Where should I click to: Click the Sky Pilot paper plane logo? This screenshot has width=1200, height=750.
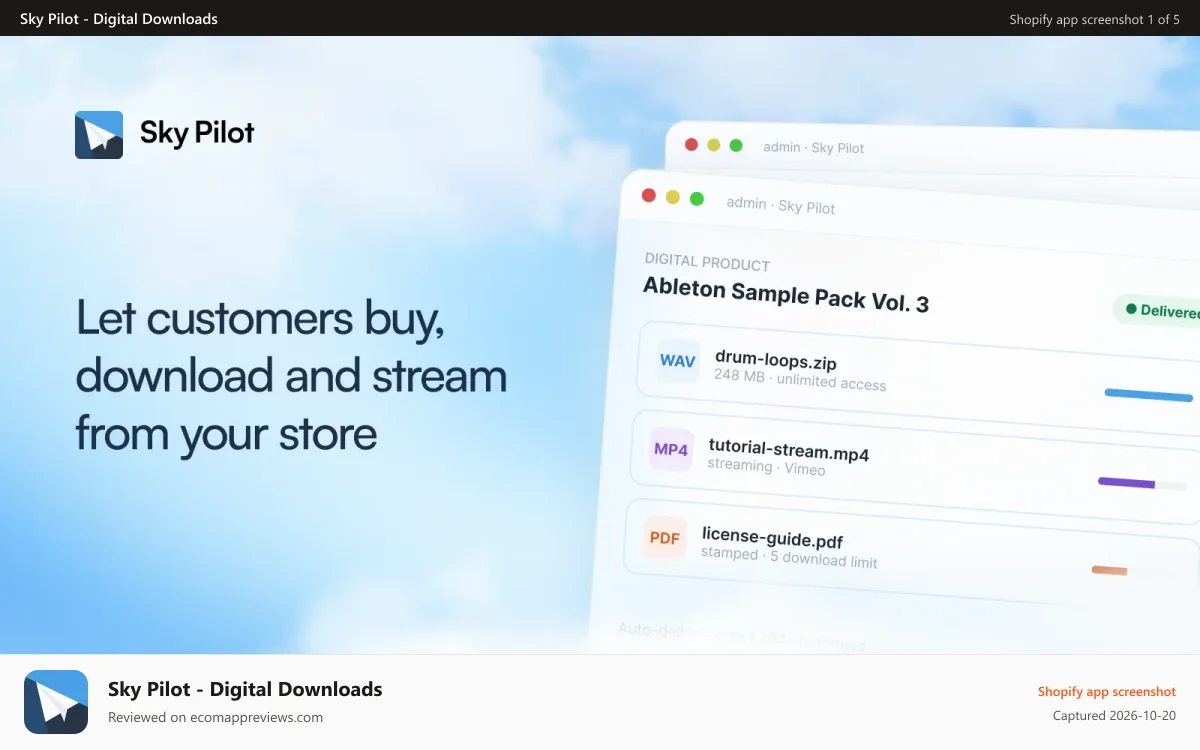(x=99, y=135)
